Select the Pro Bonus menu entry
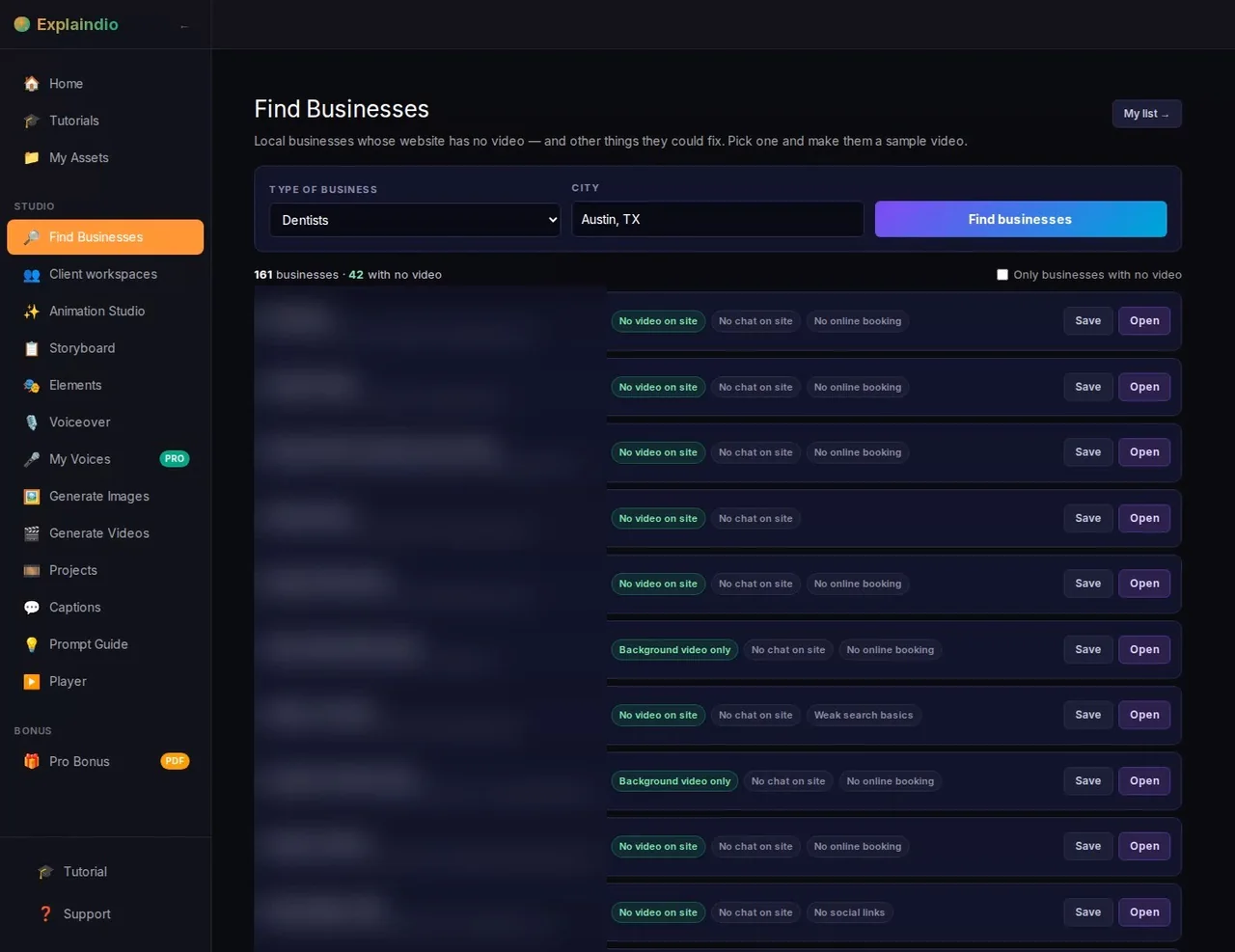Viewport: 1235px width, 952px height. [105, 761]
